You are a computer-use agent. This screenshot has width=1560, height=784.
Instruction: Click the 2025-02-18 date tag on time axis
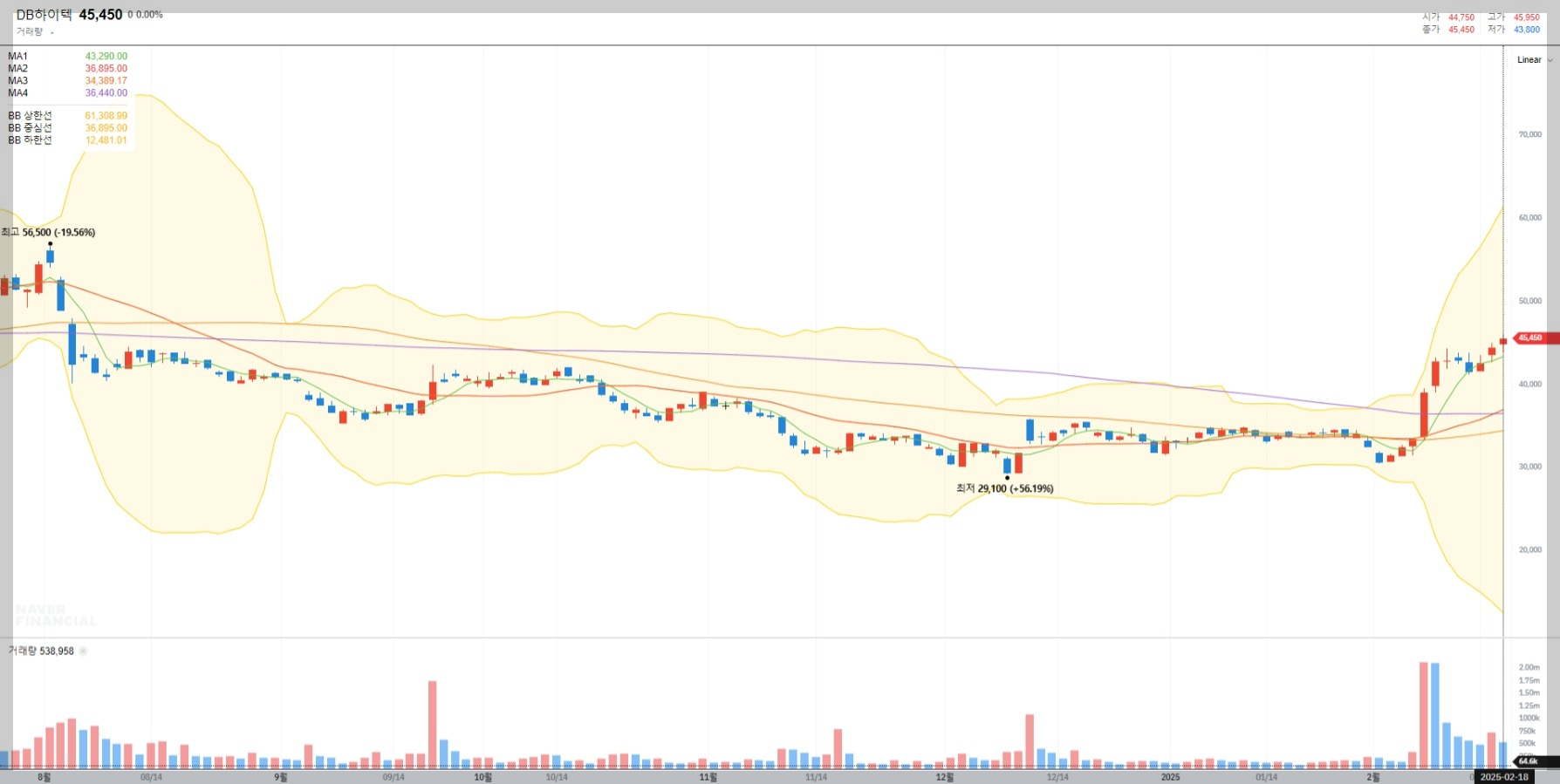click(x=1504, y=777)
